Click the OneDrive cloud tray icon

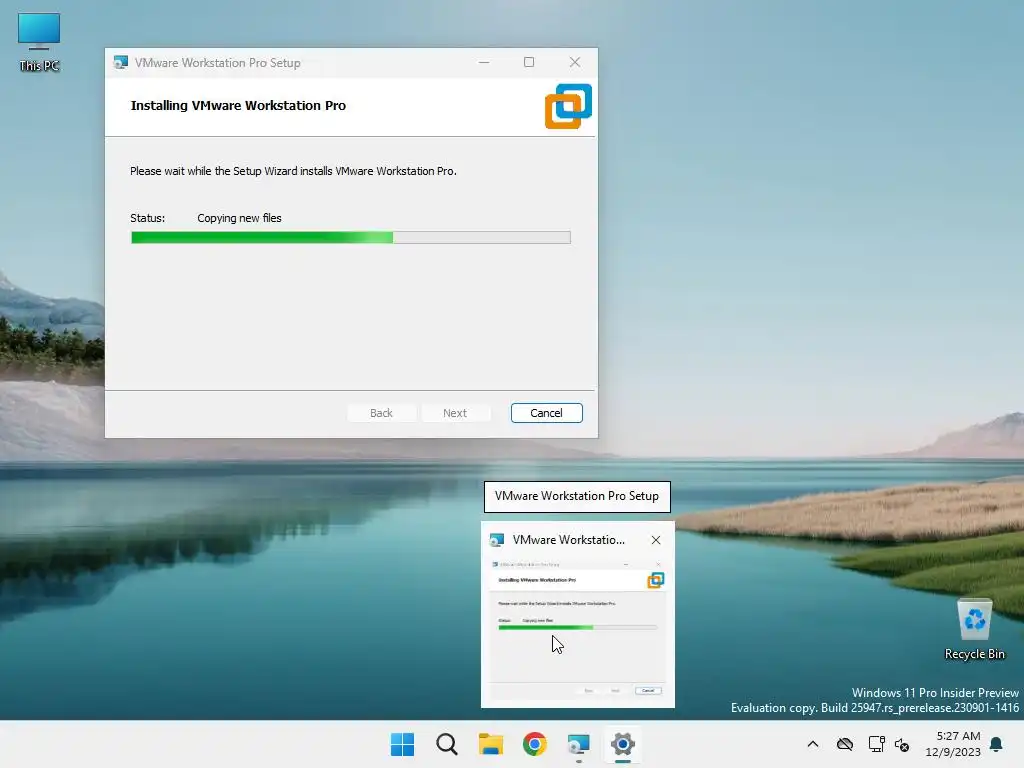844,744
